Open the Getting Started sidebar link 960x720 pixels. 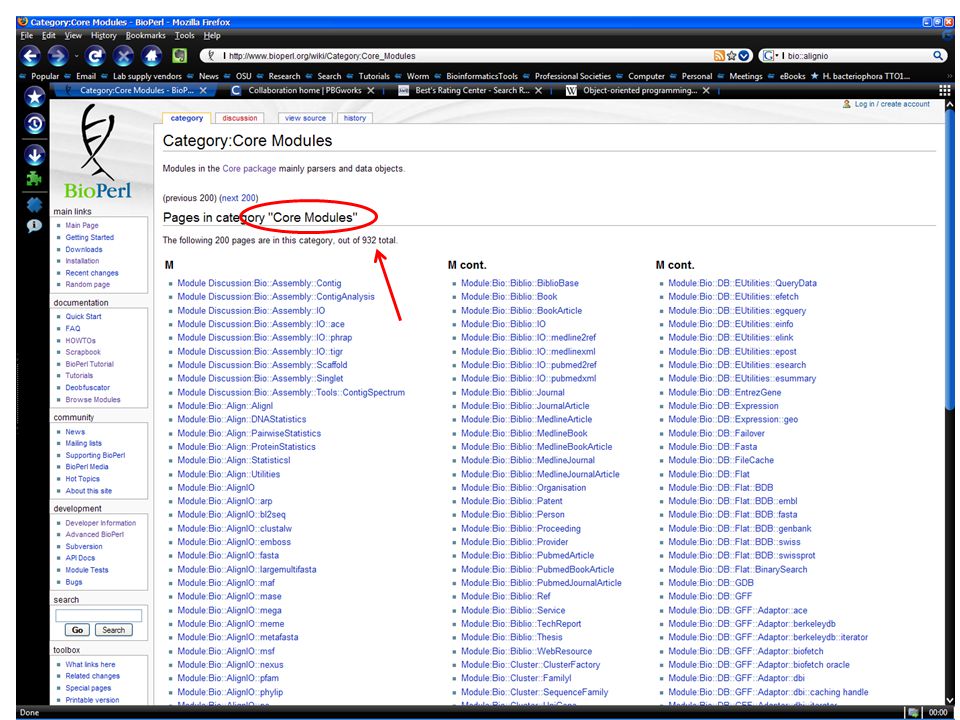tap(89, 238)
